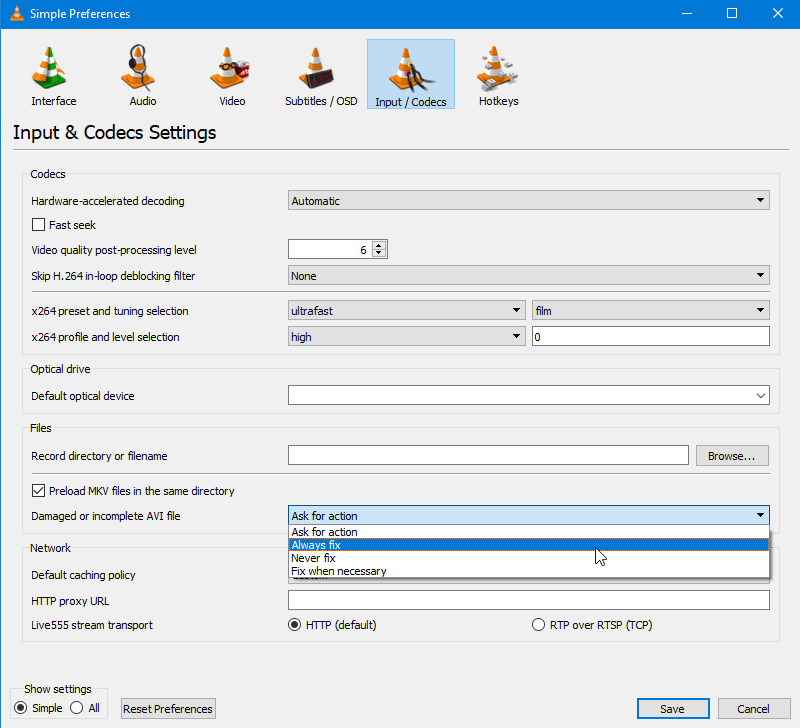Open the Interface settings section

(x=52, y=73)
